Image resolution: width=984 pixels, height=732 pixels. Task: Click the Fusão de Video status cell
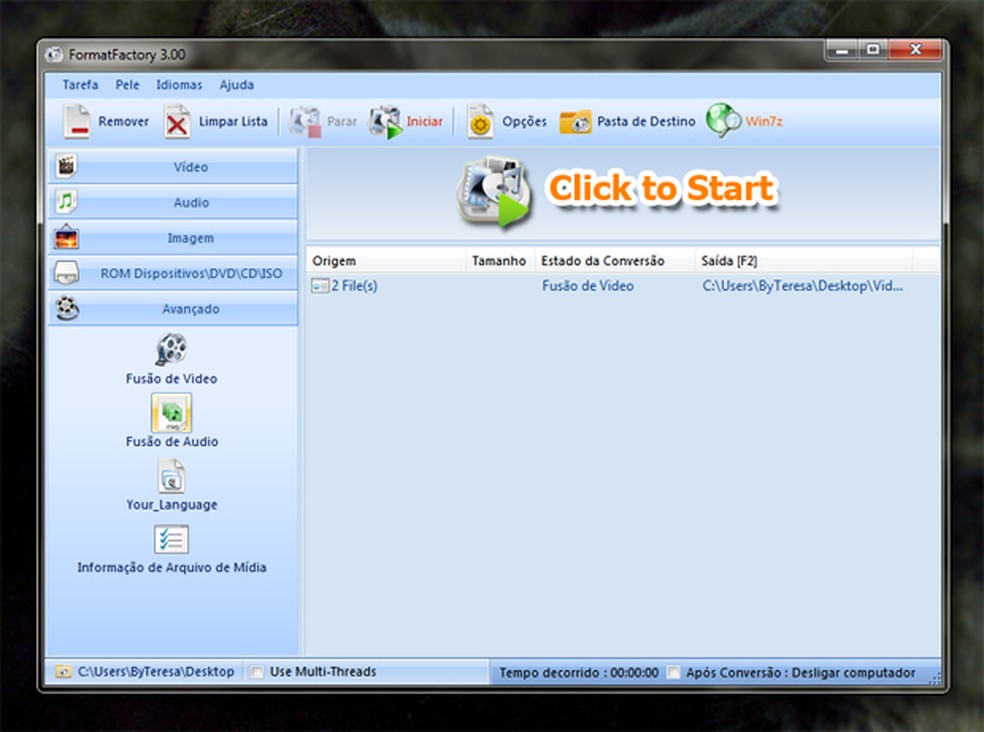pyautogui.click(x=588, y=286)
